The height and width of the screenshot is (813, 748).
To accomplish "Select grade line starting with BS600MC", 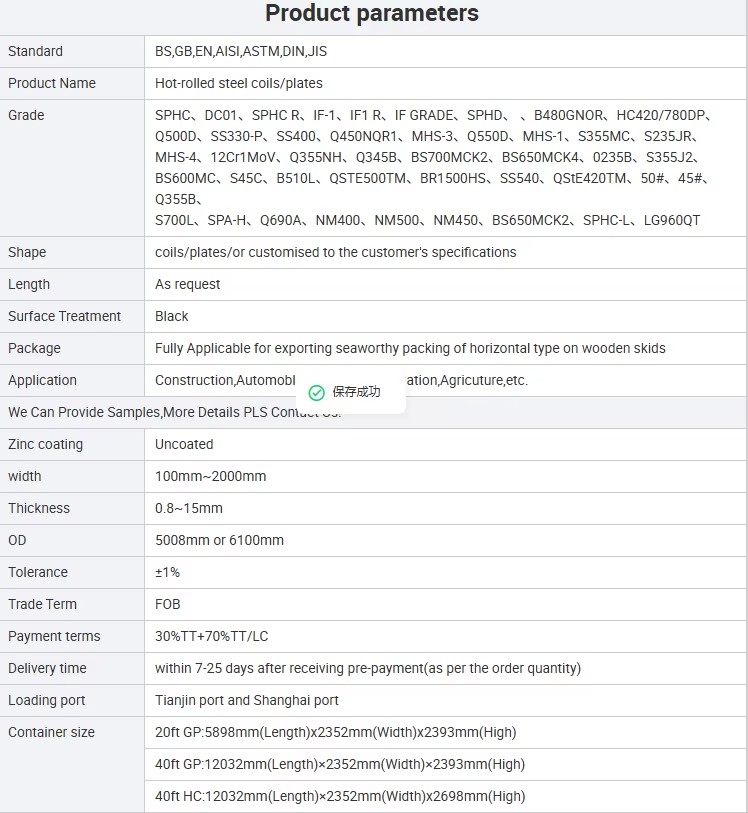I will click(x=432, y=178).
